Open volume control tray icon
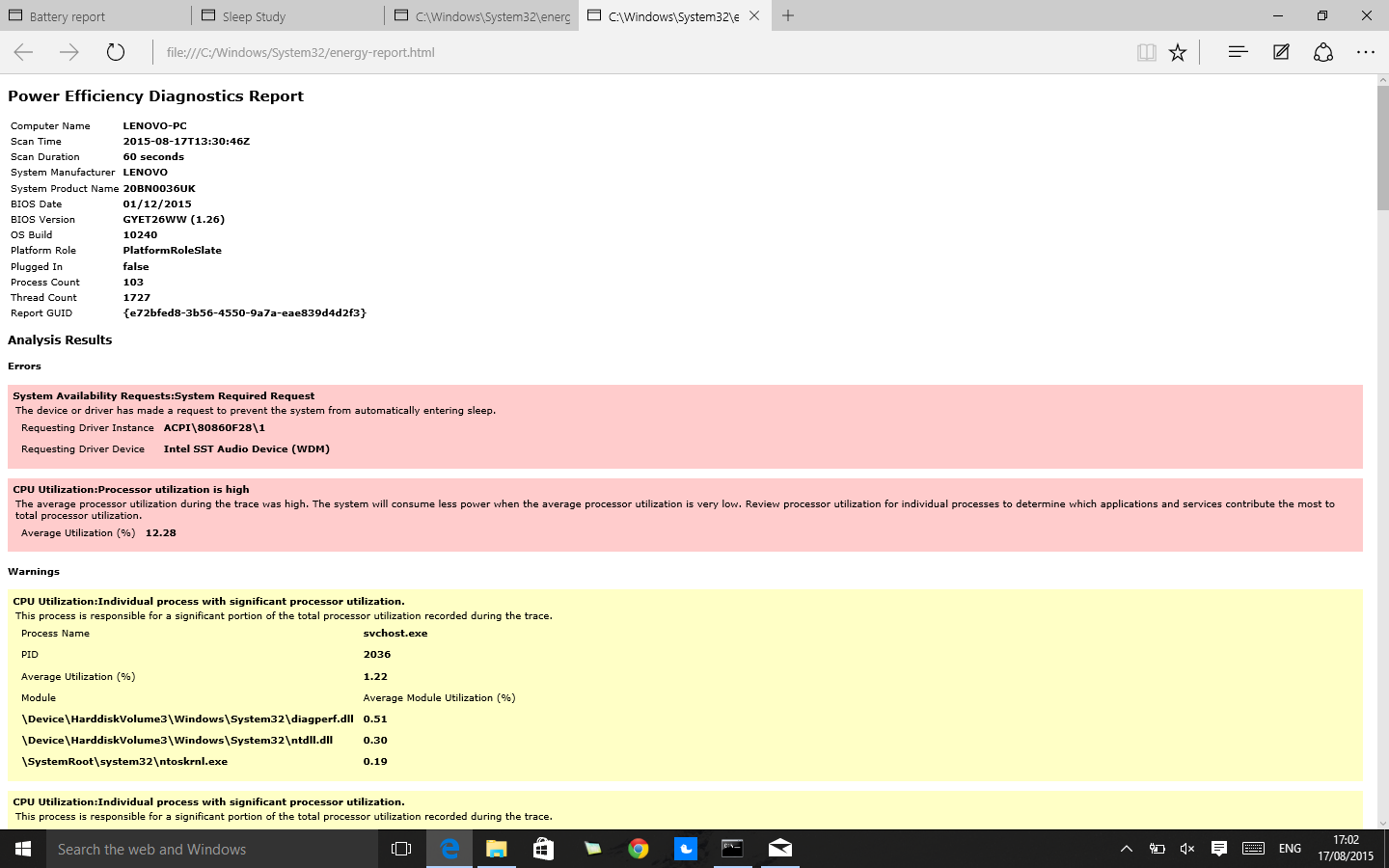The width and height of the screenshot is (1389, 868). pos(1187,849)
